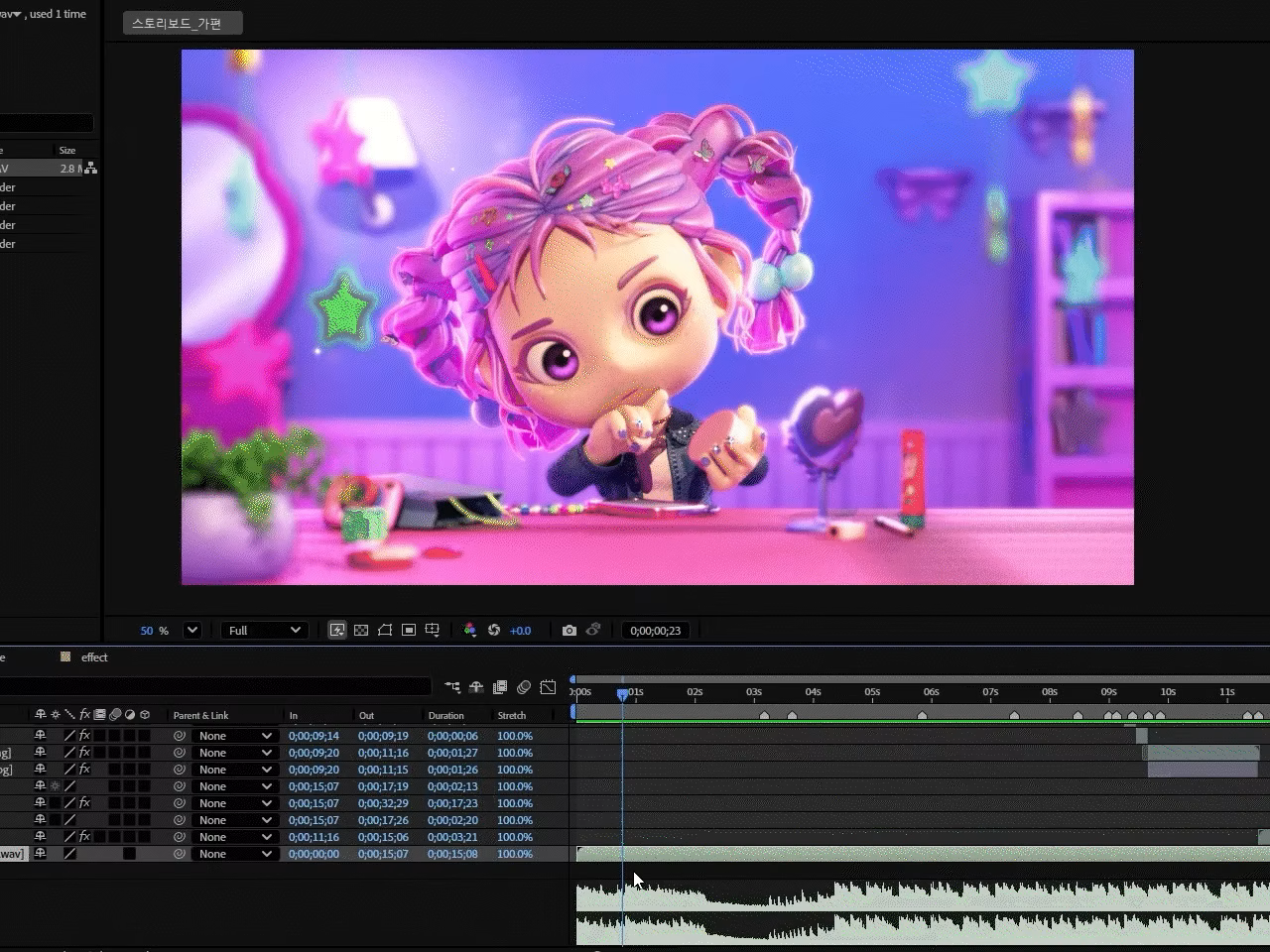Viewport: 1270px width, 952px height.
Task: Toggle fx switch for layer starting 0;00;09;14
Action: [84, 736]
